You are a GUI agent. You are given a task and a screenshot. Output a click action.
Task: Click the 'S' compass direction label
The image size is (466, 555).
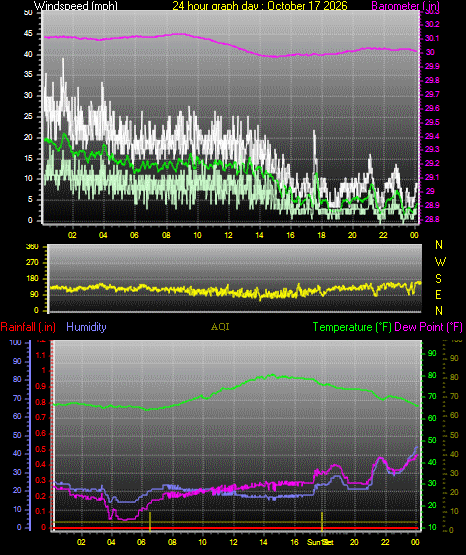pyautogui.click(x=438, y=279)
